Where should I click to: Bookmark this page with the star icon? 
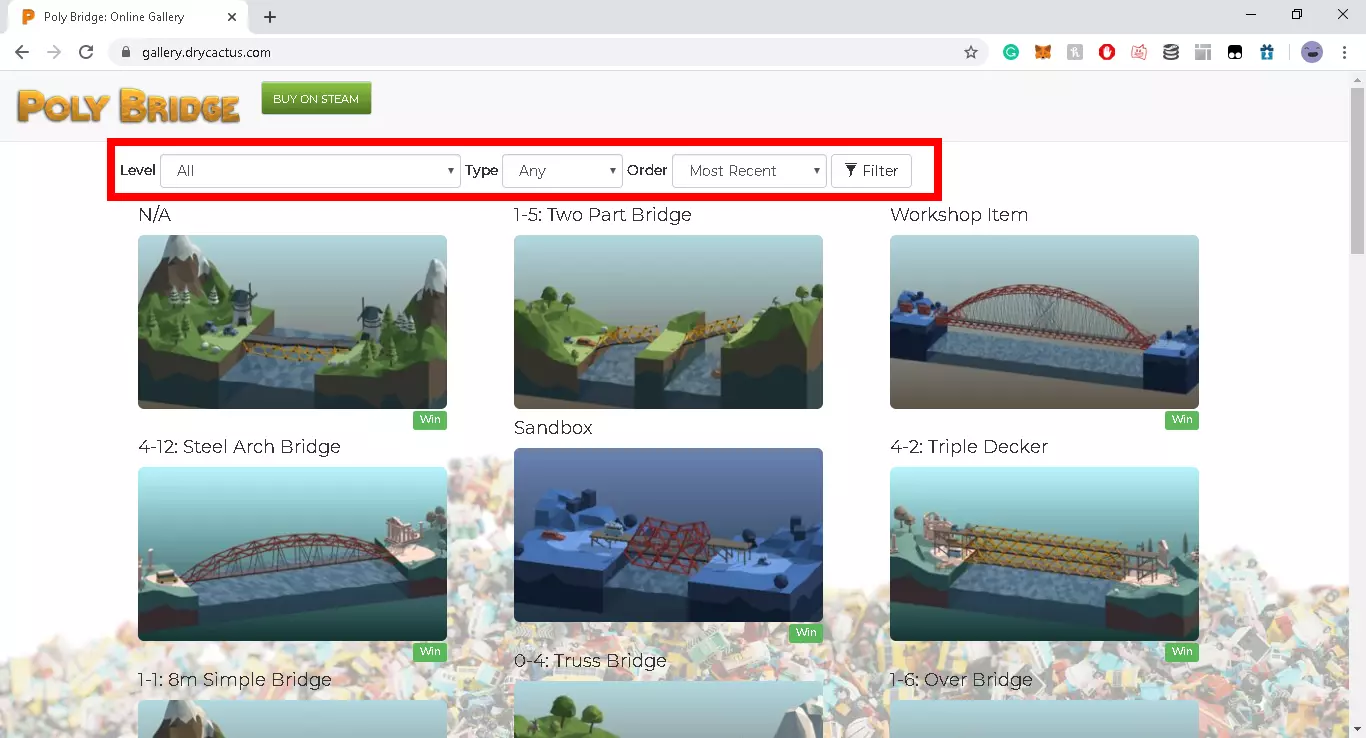(971, 52)
